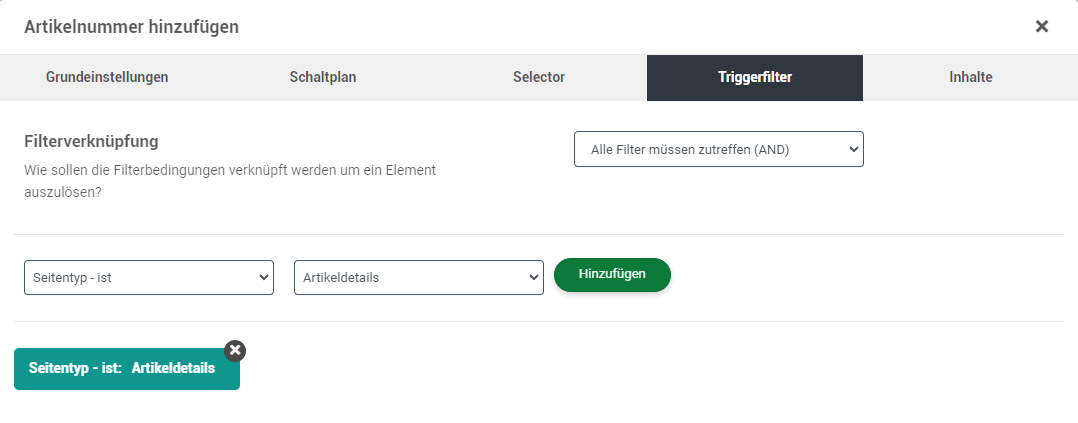The height and width of the screenshot is (423, 1078).
Task: Open the Artikeldetails value dropdown
Action: point(419,277)
